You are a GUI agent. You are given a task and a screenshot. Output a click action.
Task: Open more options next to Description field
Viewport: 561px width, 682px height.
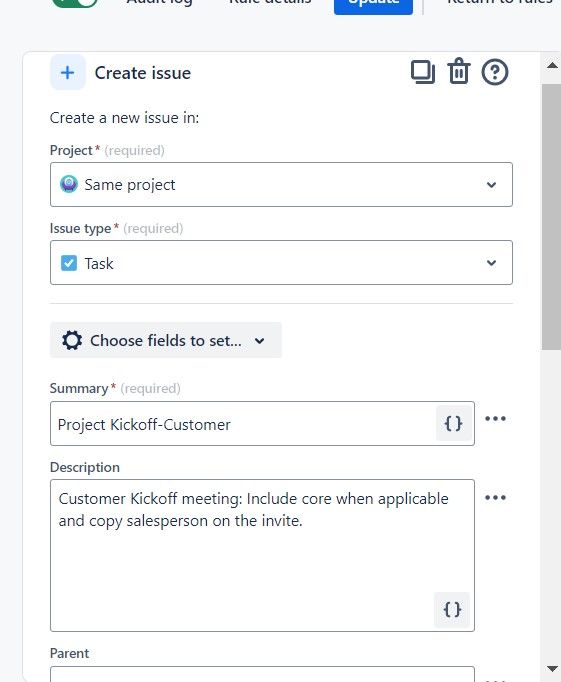[495, 497]
